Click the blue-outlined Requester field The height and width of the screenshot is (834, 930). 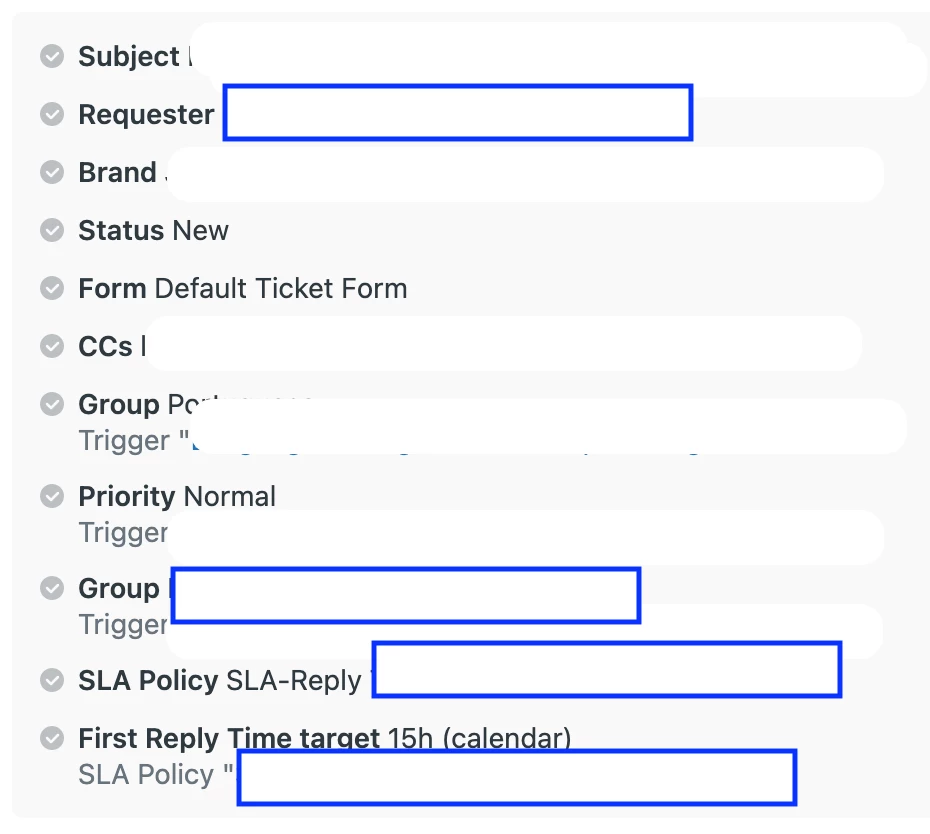pos(458,113)
